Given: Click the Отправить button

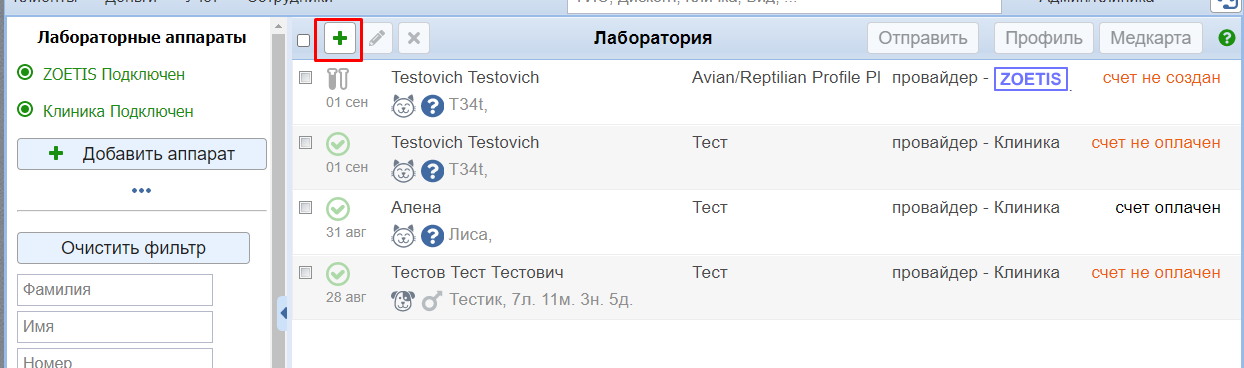Looking at the screenshot, I should (922, 39).
